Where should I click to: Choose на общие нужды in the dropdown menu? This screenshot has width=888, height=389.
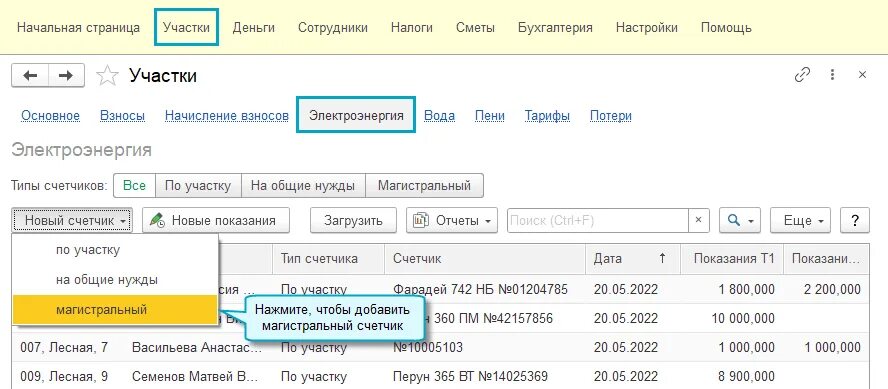(115, 280)
